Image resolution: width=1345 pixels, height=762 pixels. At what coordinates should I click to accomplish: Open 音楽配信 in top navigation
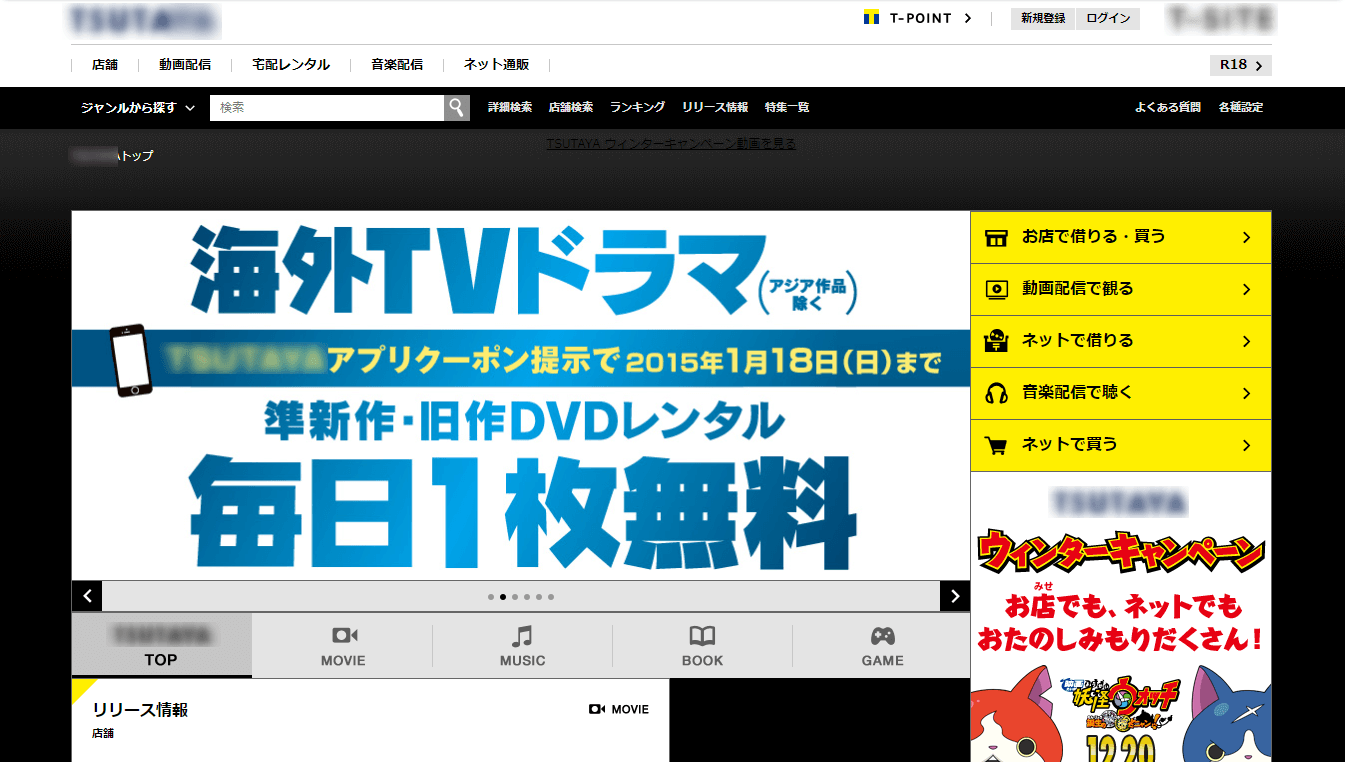point(397,65)
